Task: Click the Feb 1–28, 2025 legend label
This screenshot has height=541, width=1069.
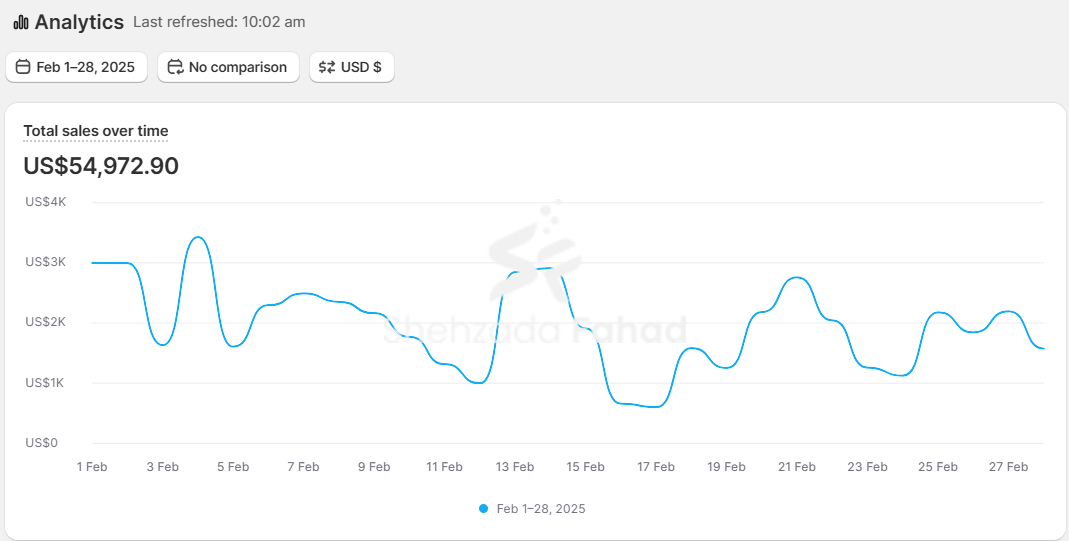Action: coord(541,508)
